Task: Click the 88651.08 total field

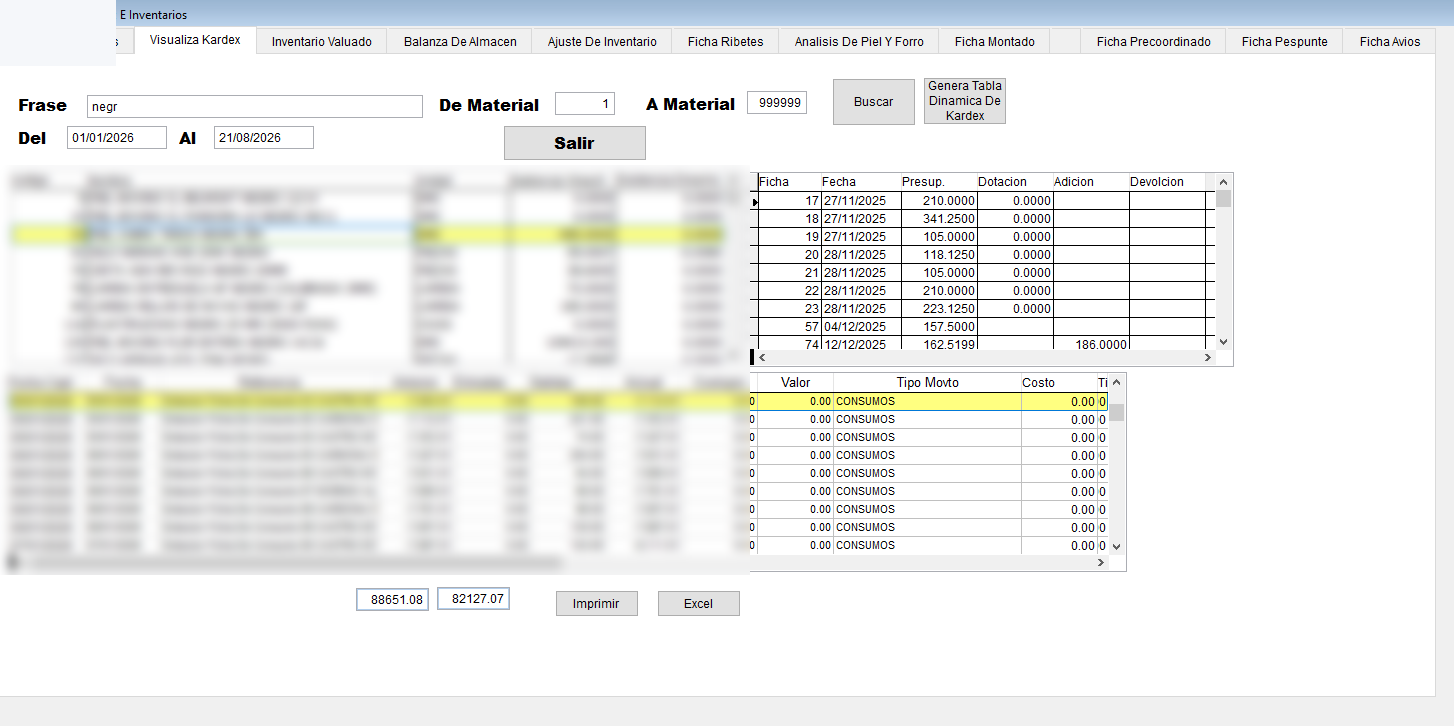Action: tap(392, 600)
